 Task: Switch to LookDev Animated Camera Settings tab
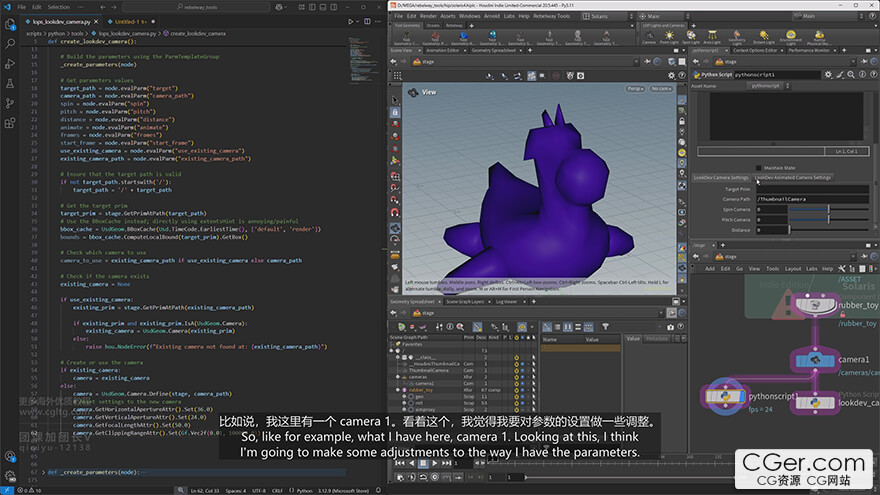[x=793, y=178]
